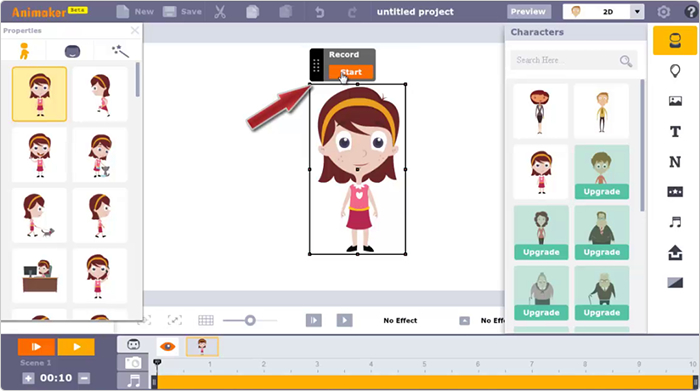Toggle the eye visibility icon in timeline
The width and height of the screenshot is (700, 391).
tap(167, 346)
